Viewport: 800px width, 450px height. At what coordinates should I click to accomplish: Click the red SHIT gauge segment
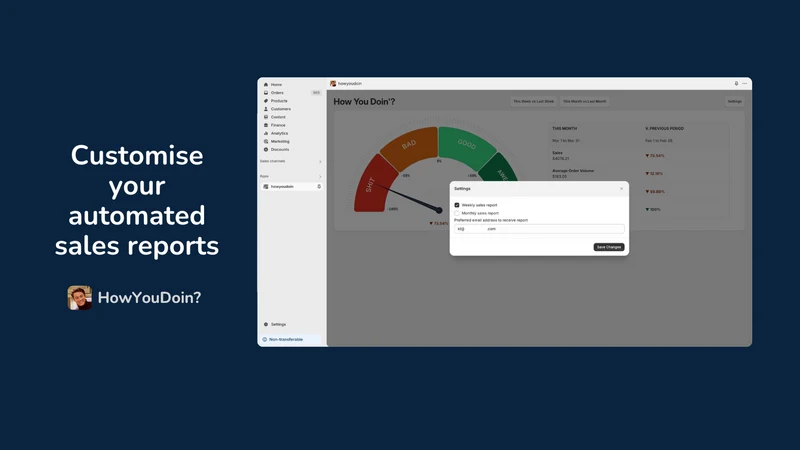click(x=375, y=185)
